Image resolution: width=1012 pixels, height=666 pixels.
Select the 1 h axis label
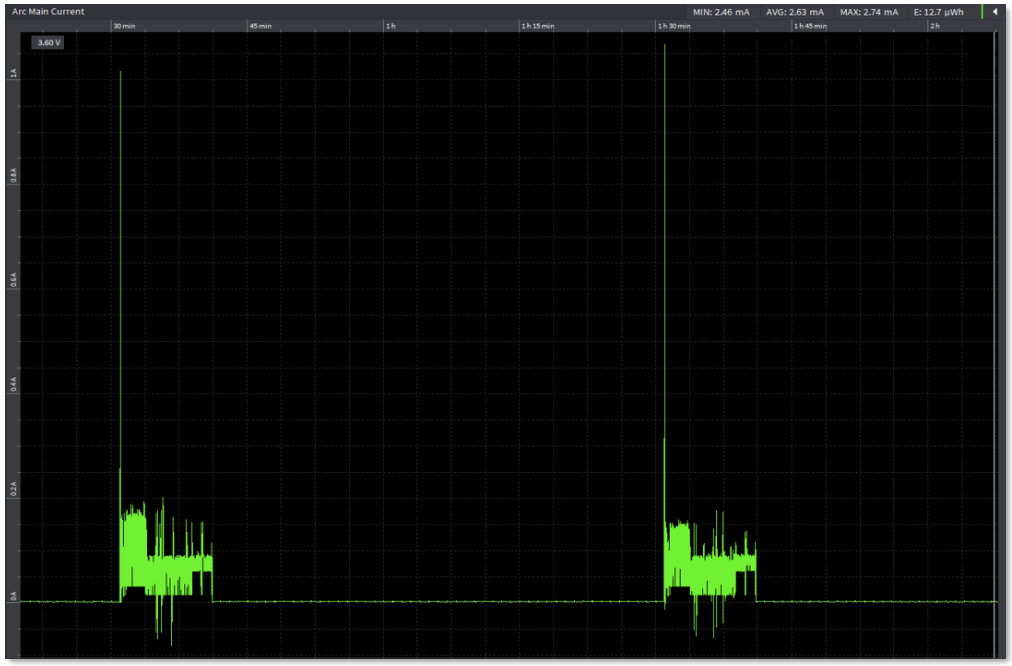(390, 26)
